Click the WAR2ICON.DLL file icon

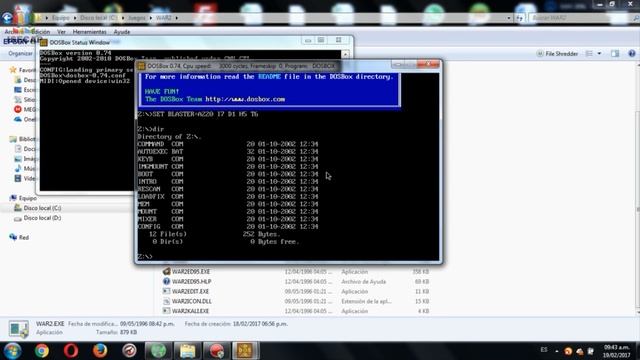(x=166, y=301)
